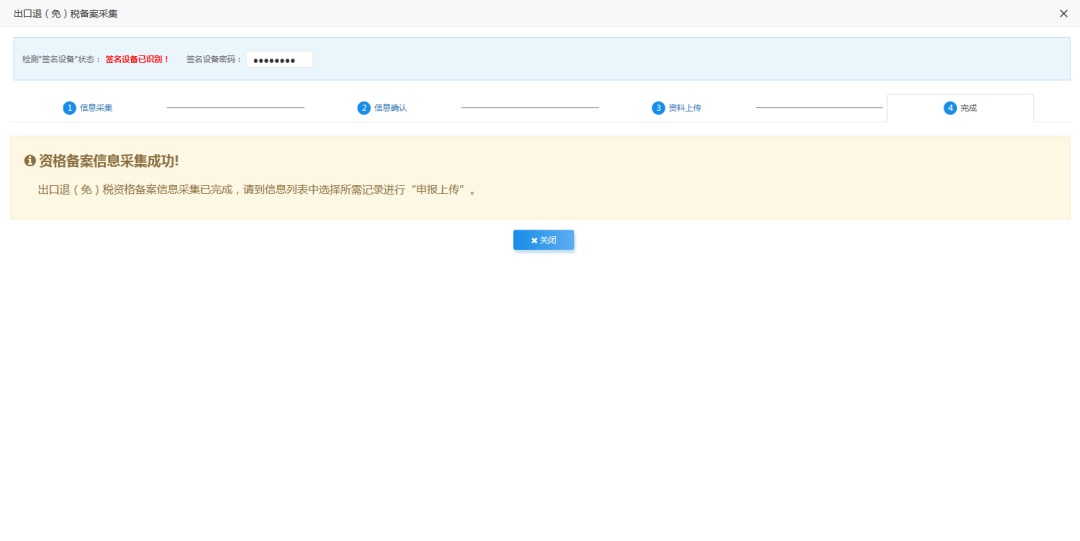Click the 签名设备密码 field label
This screenshot has width=1080, height=541.
click(x=213, y=60)
